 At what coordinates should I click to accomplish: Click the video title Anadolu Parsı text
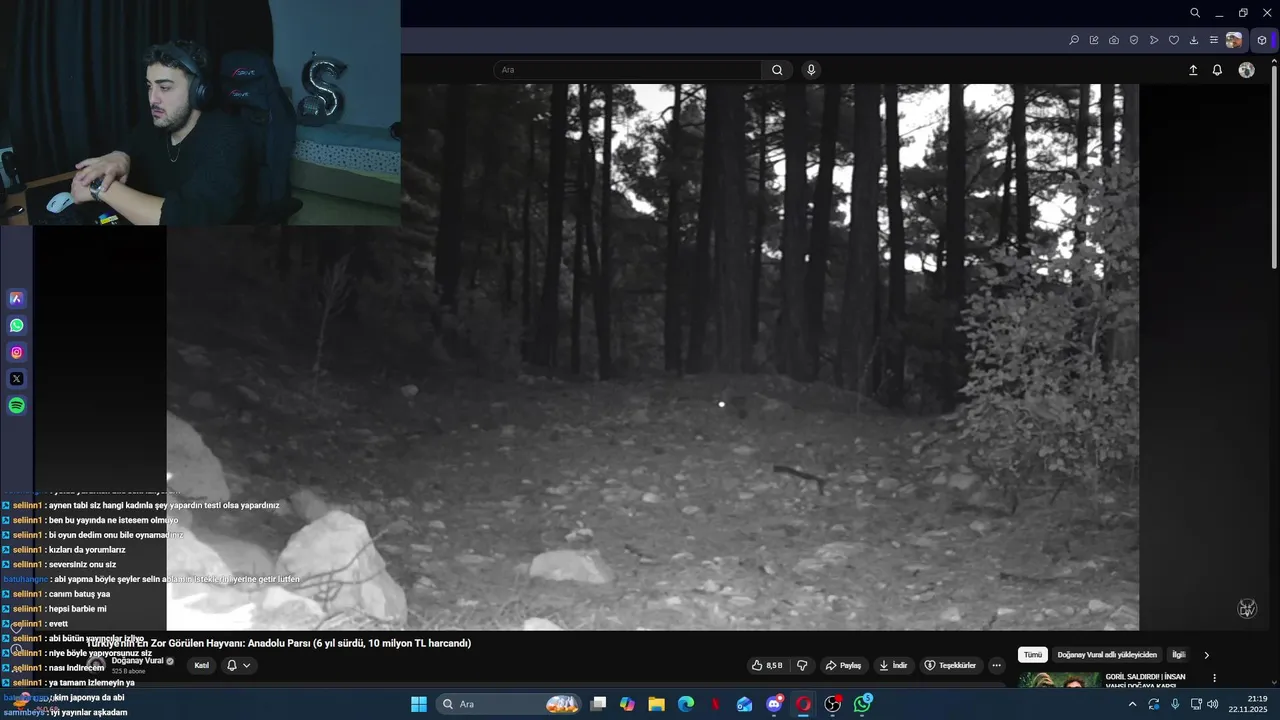click(x=279, y=643)
